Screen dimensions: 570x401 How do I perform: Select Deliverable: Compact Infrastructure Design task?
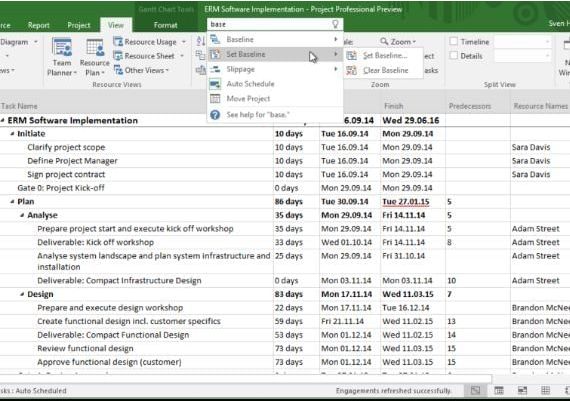pos(119,281)
